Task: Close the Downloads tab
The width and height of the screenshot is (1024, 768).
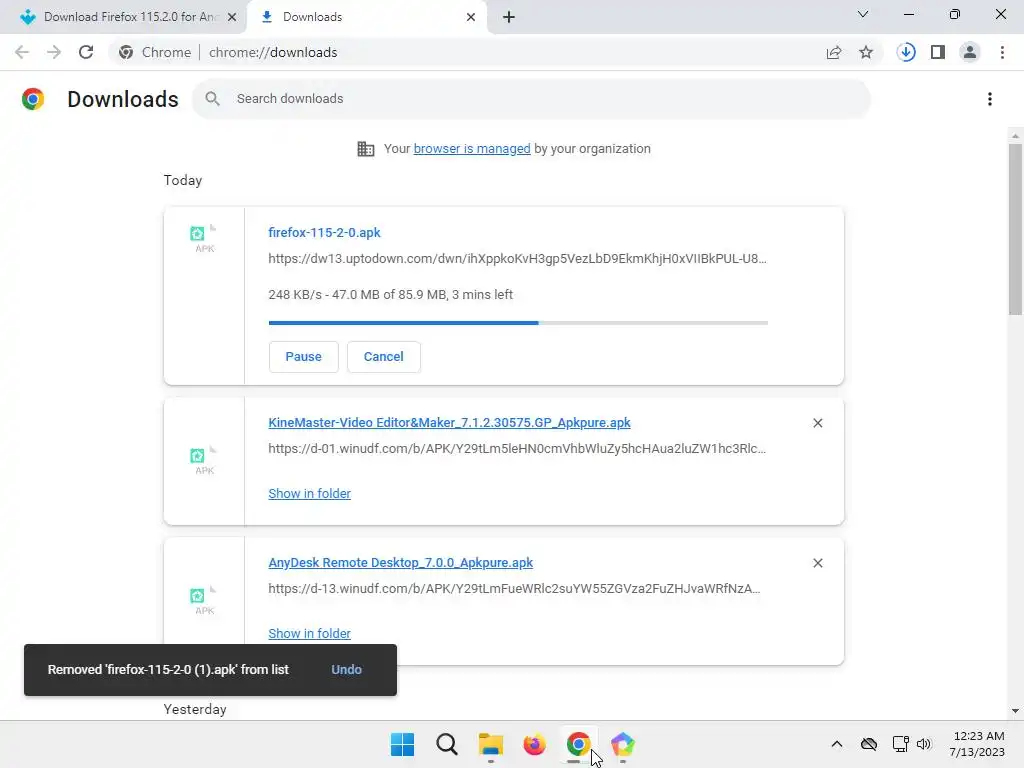Action: pyautogui.click(x=471, y=17)
